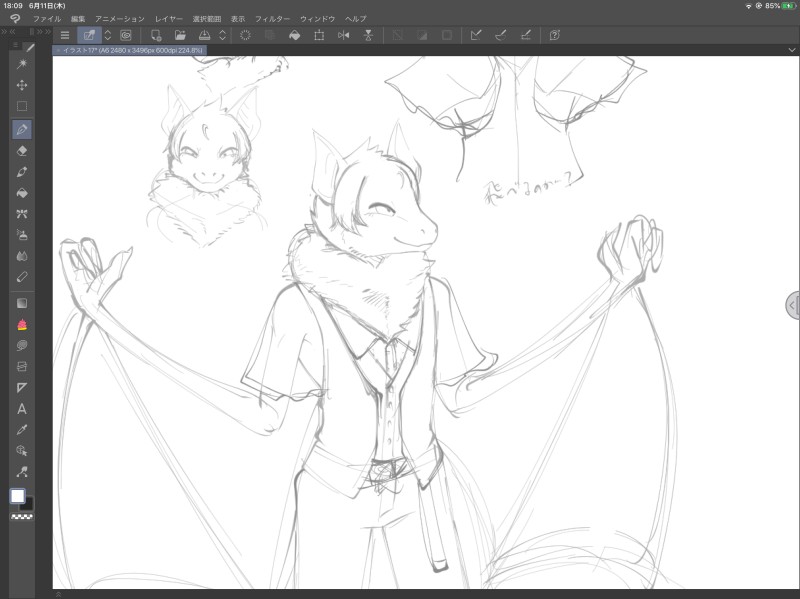The width and height of the screenshot is (800, 599).
Task: Open the ウィンドウ menu
Action: coord(317,19)
